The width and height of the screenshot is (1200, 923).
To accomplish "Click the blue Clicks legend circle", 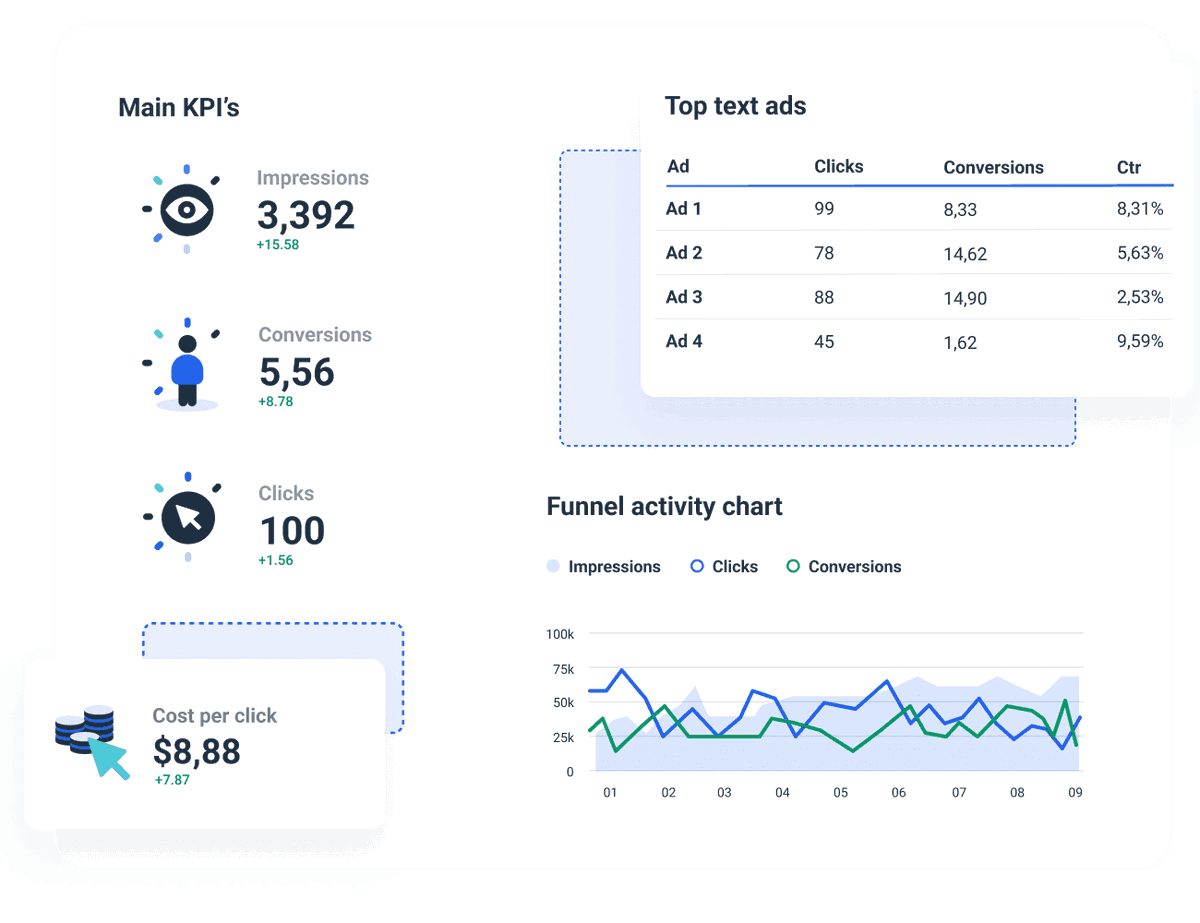I will coord(696,566).
